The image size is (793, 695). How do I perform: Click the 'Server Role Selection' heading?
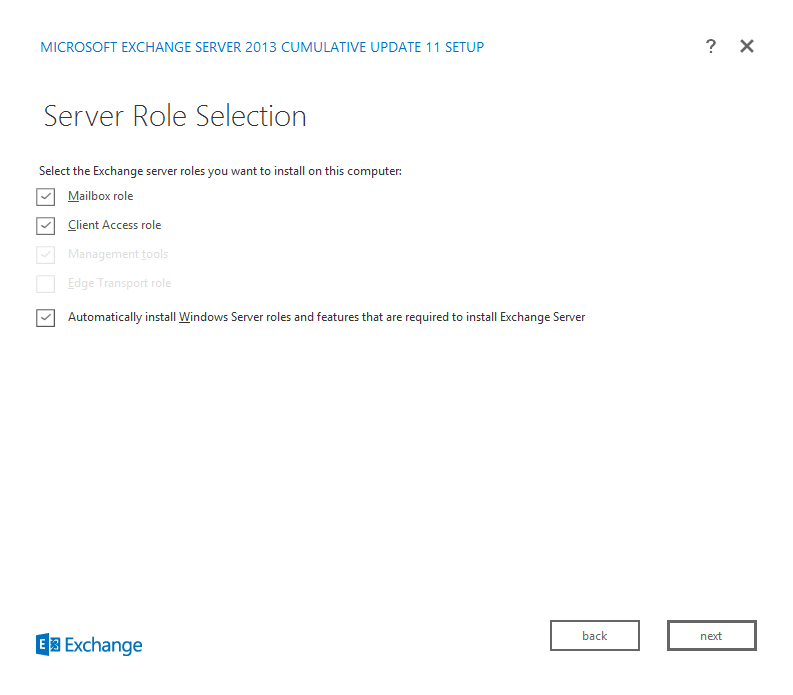coord(175,116)
